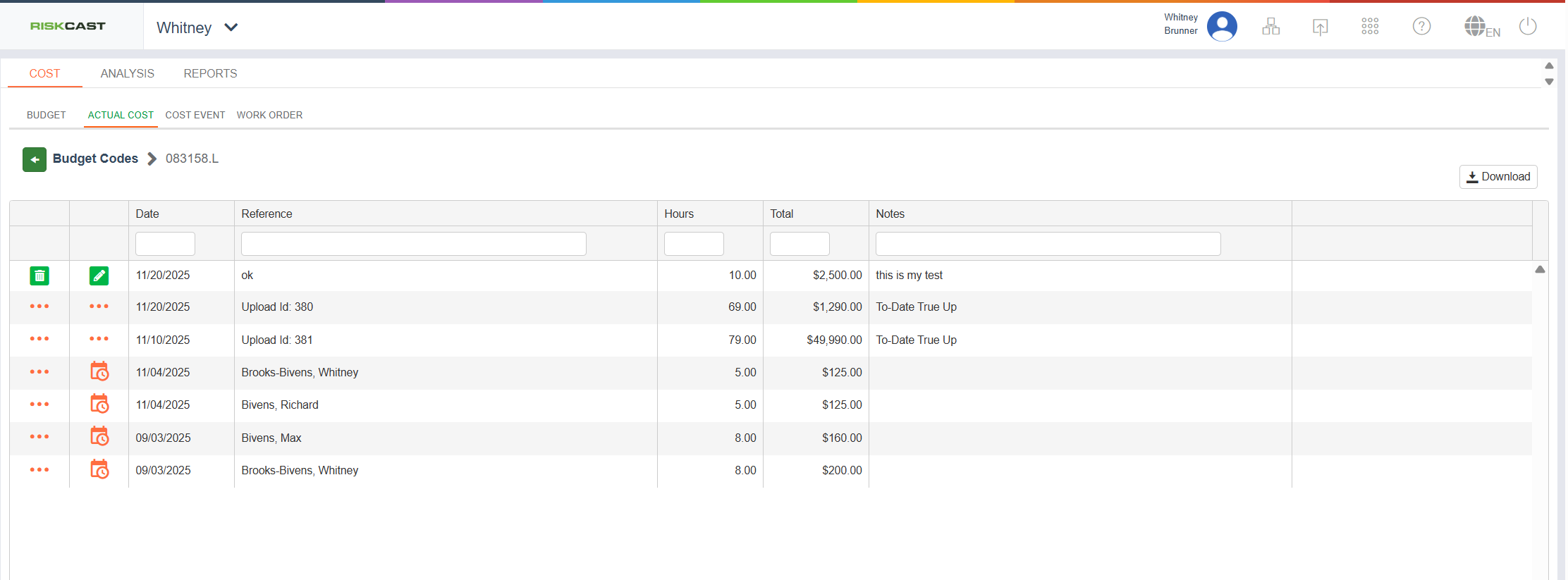Screen dimensions: 1568x580
Task: Click the green trash delete icon
Action: coord(39,276)
